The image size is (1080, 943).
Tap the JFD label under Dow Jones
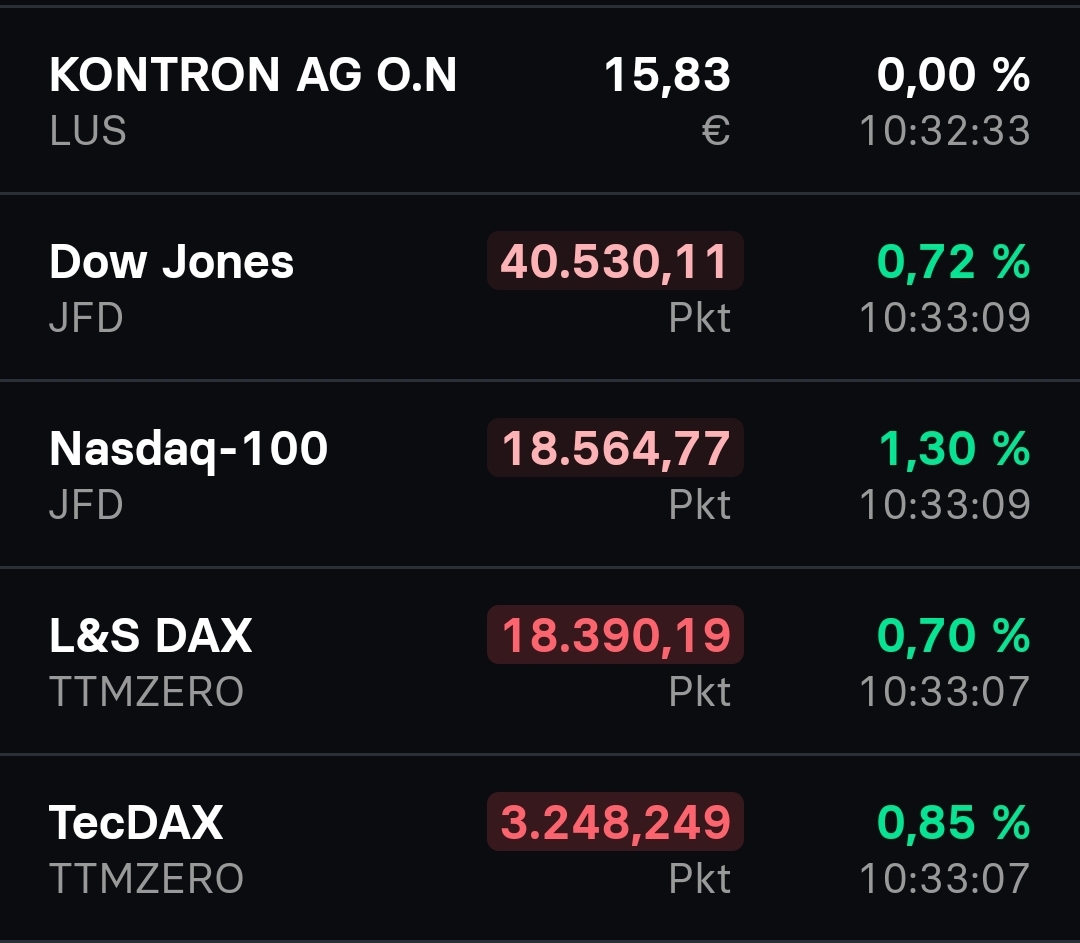[x=86, y=318]
